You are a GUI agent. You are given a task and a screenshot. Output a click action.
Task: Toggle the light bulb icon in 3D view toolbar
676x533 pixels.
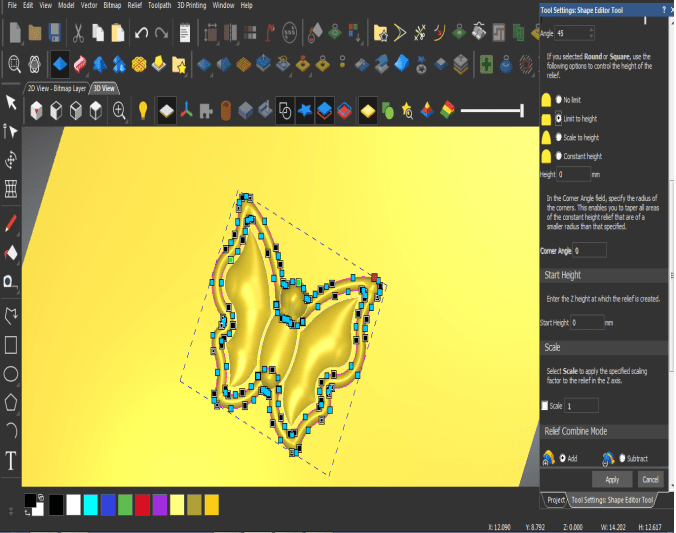click(x=143, y=109)
